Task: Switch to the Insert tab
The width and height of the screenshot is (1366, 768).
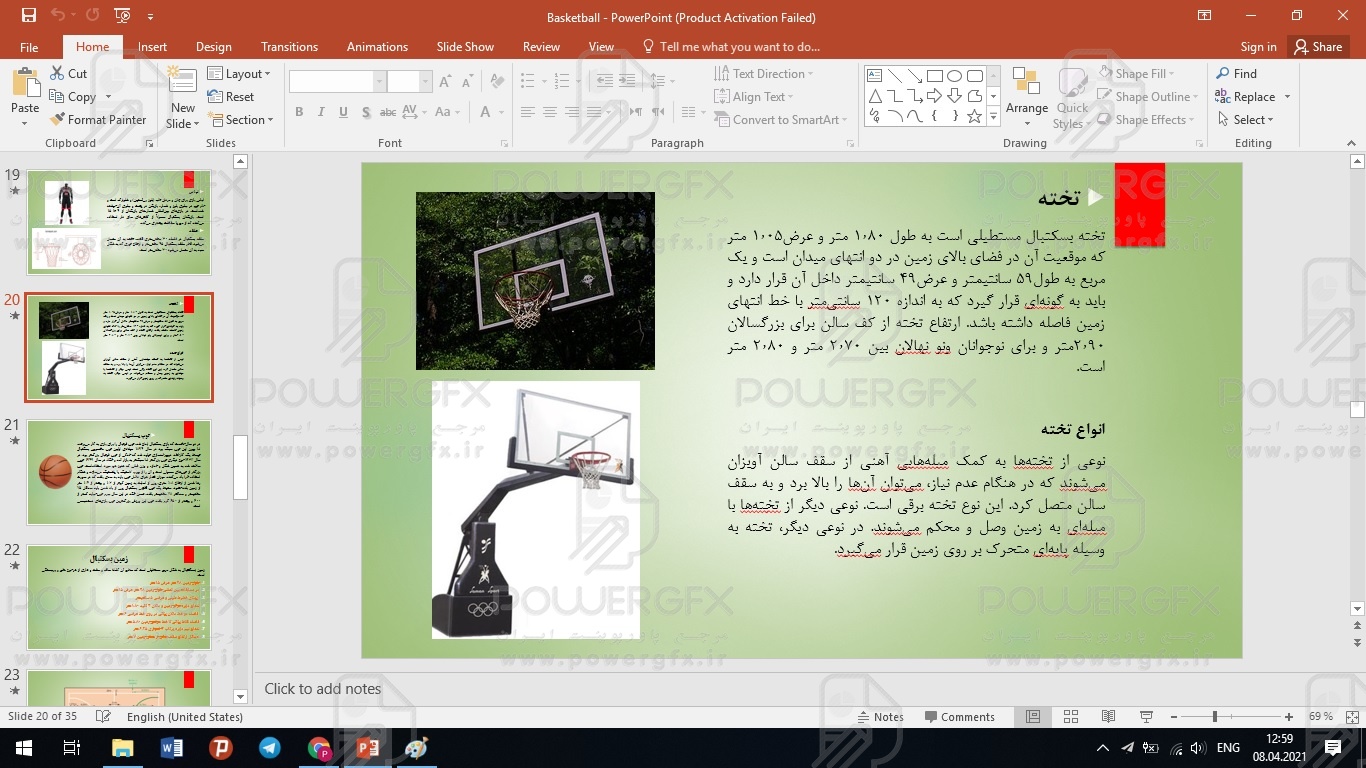Action: point(152,47)
